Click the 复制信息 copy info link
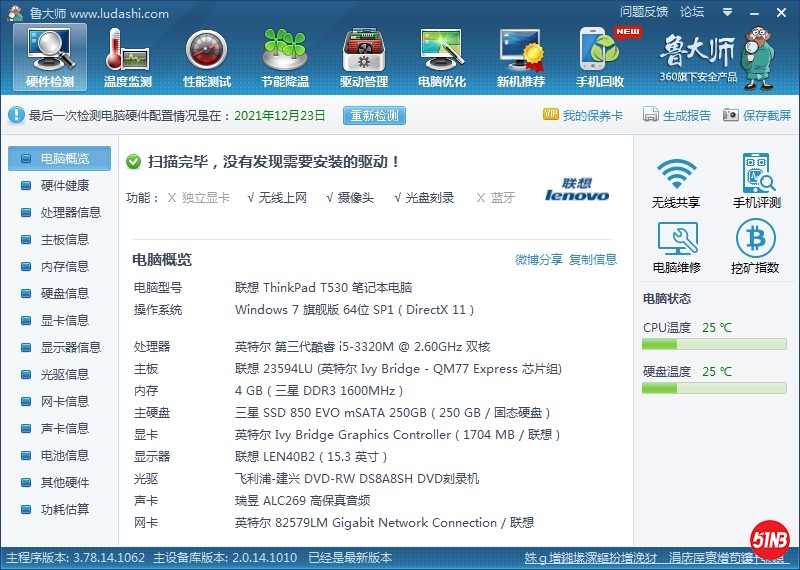The image size is (800, 570). [593, 260]
